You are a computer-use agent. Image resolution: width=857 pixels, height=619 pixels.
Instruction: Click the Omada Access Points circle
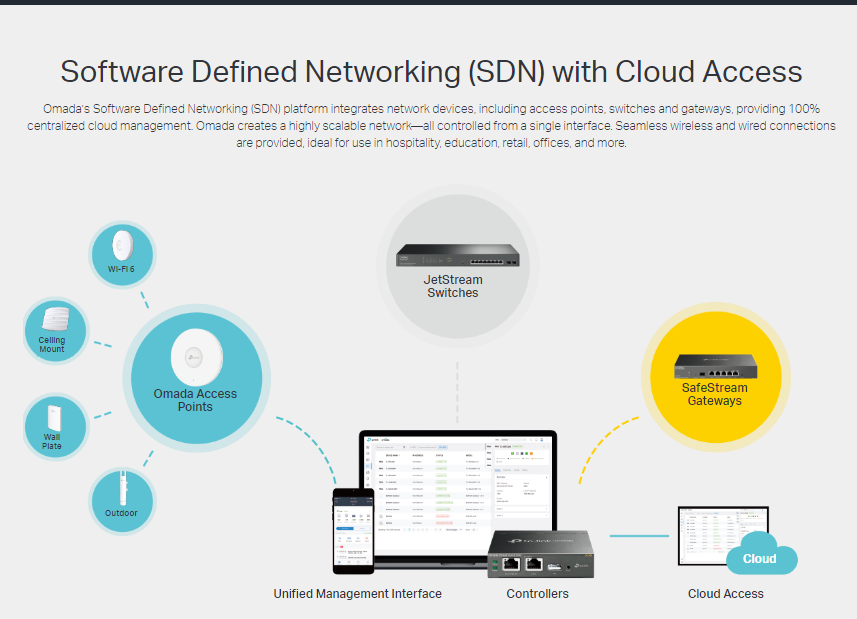coord(196,378)
